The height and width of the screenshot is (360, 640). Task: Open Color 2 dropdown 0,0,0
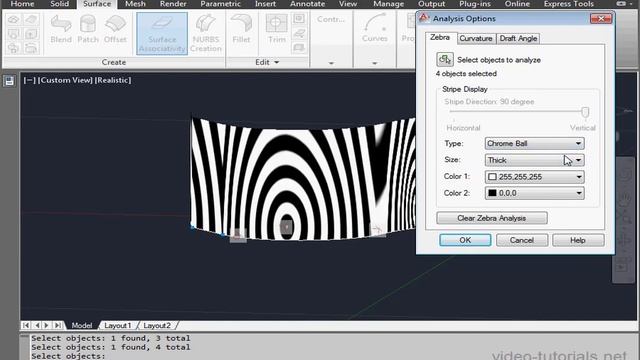click(x=534, y=193)
